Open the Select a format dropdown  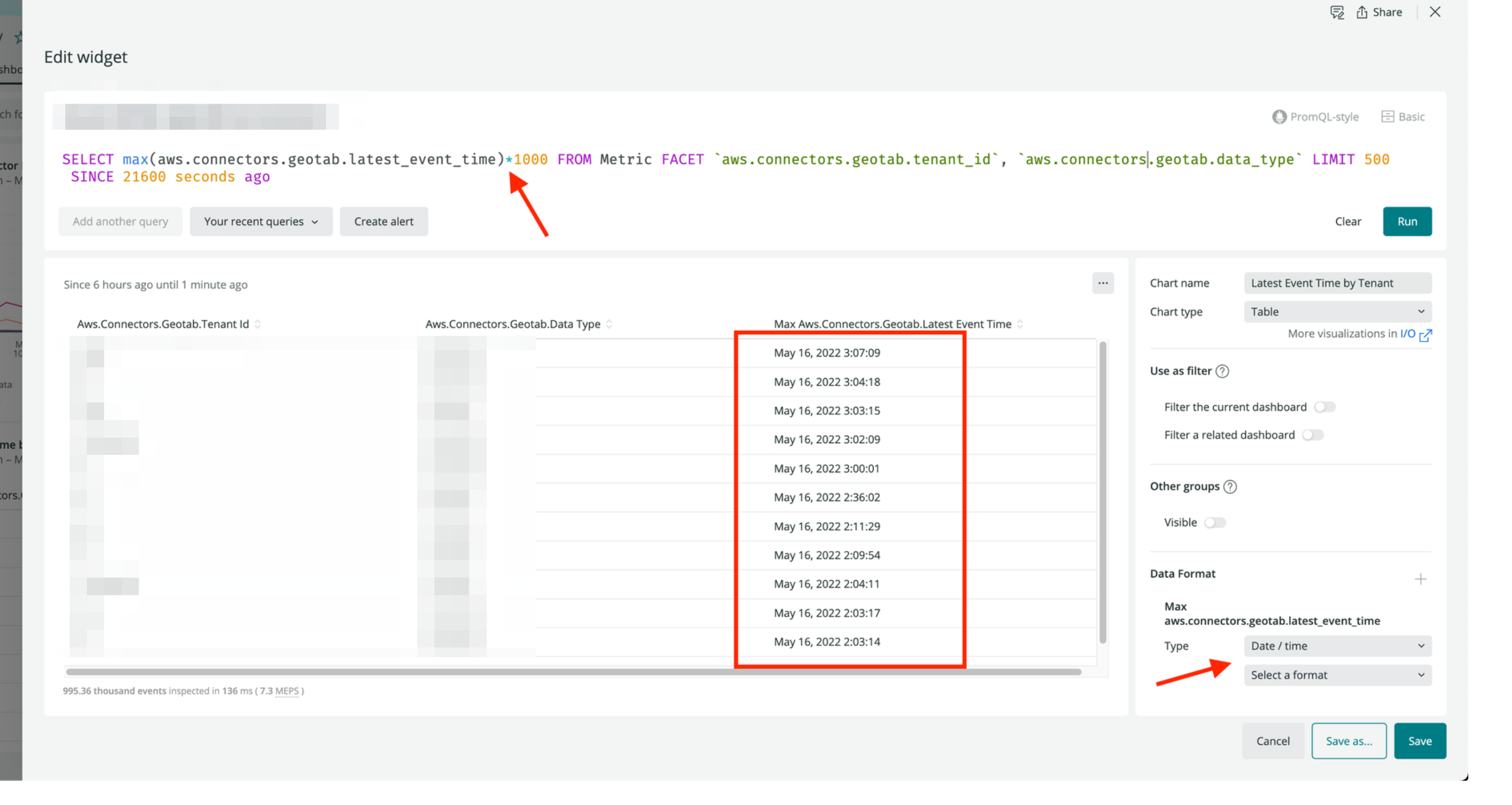click(x=1338, y=675)
